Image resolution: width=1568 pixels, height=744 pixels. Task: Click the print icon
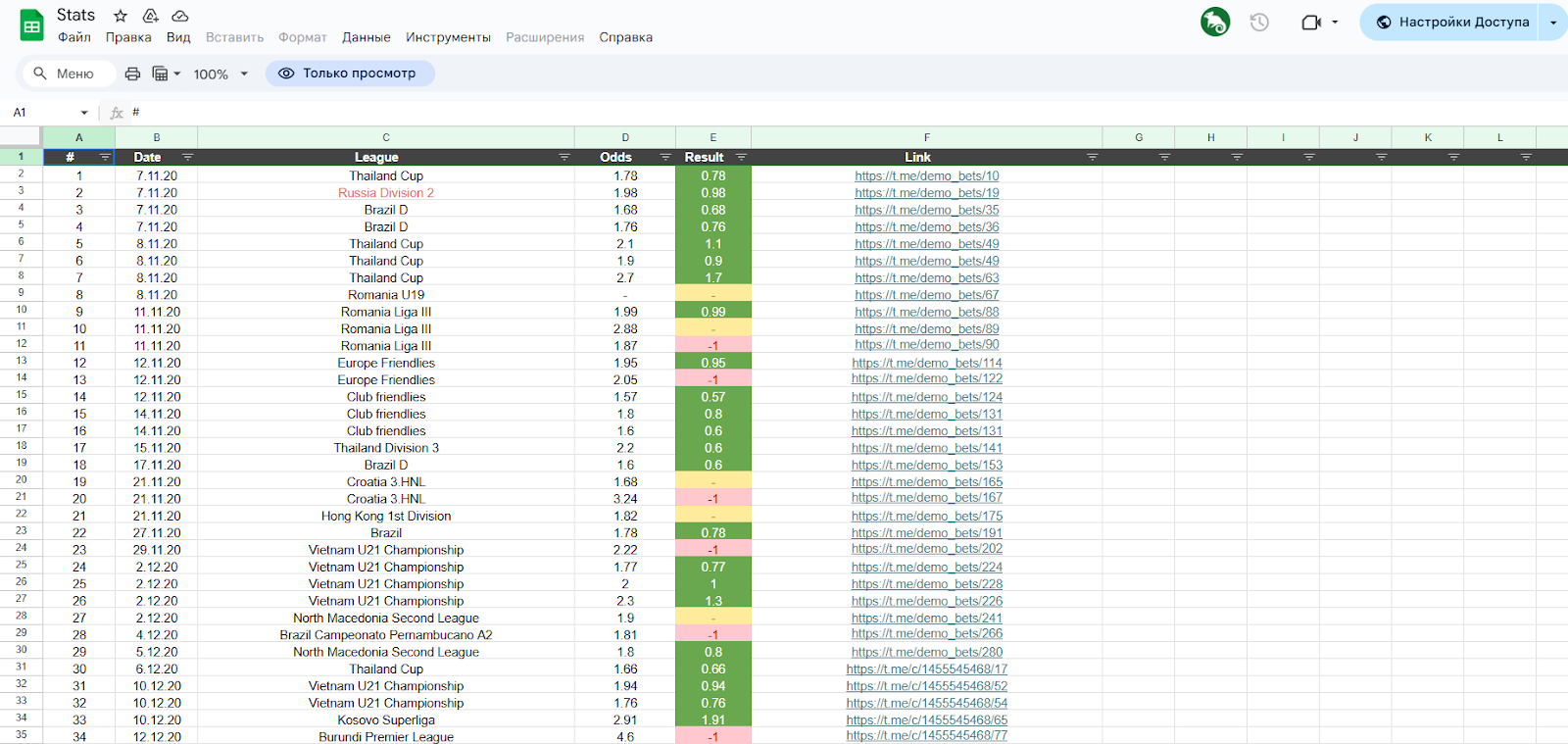tap(132, 74)
